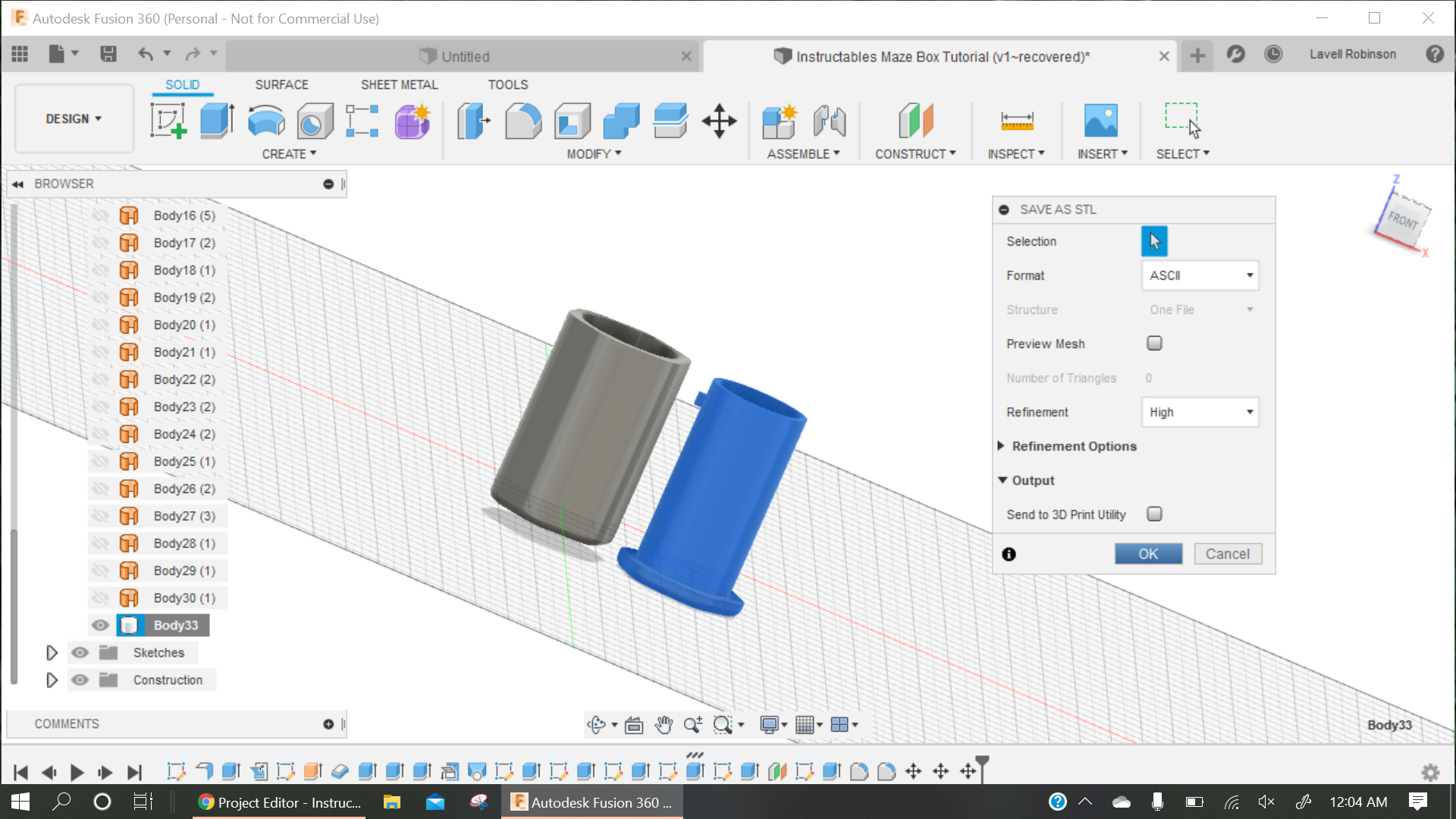Click the Pan hand icon
The image size is (1456, 819).
click(664, 725)
